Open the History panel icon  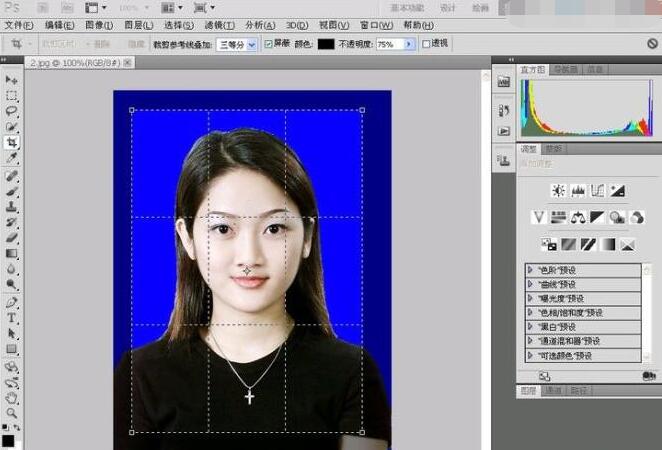pyautogui.click(x=504, y=111)
